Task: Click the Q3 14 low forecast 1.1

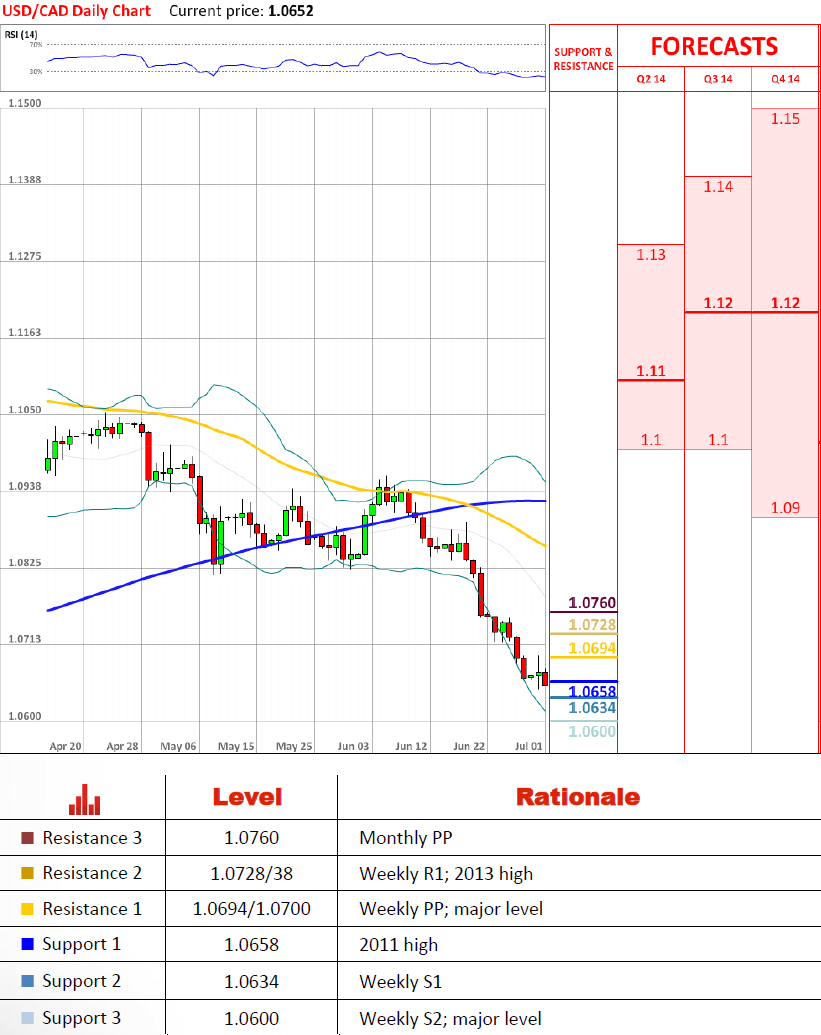Action: click(718, 440)
